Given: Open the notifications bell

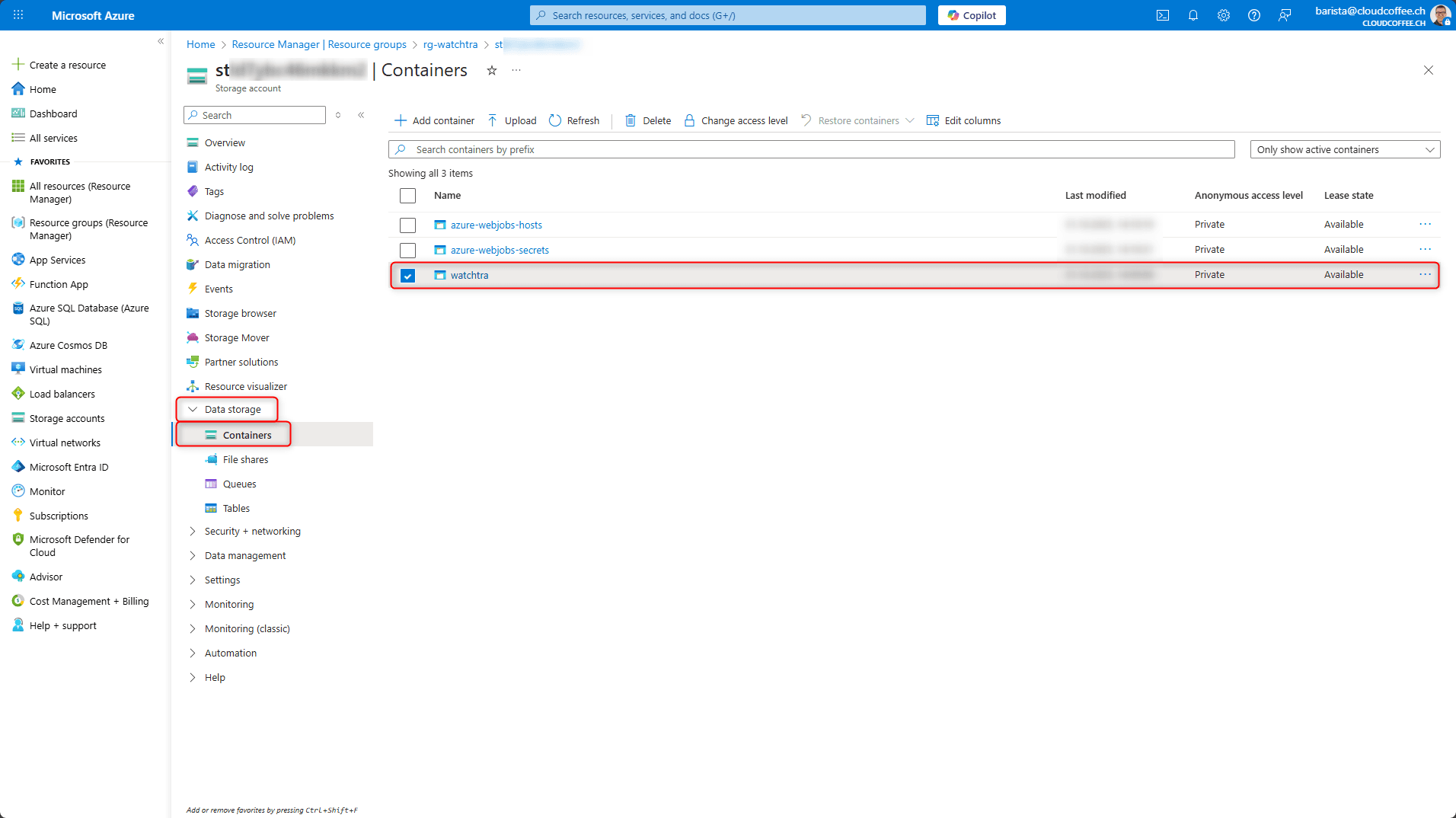Looking at the screenshot, I should click(1193, 15).
